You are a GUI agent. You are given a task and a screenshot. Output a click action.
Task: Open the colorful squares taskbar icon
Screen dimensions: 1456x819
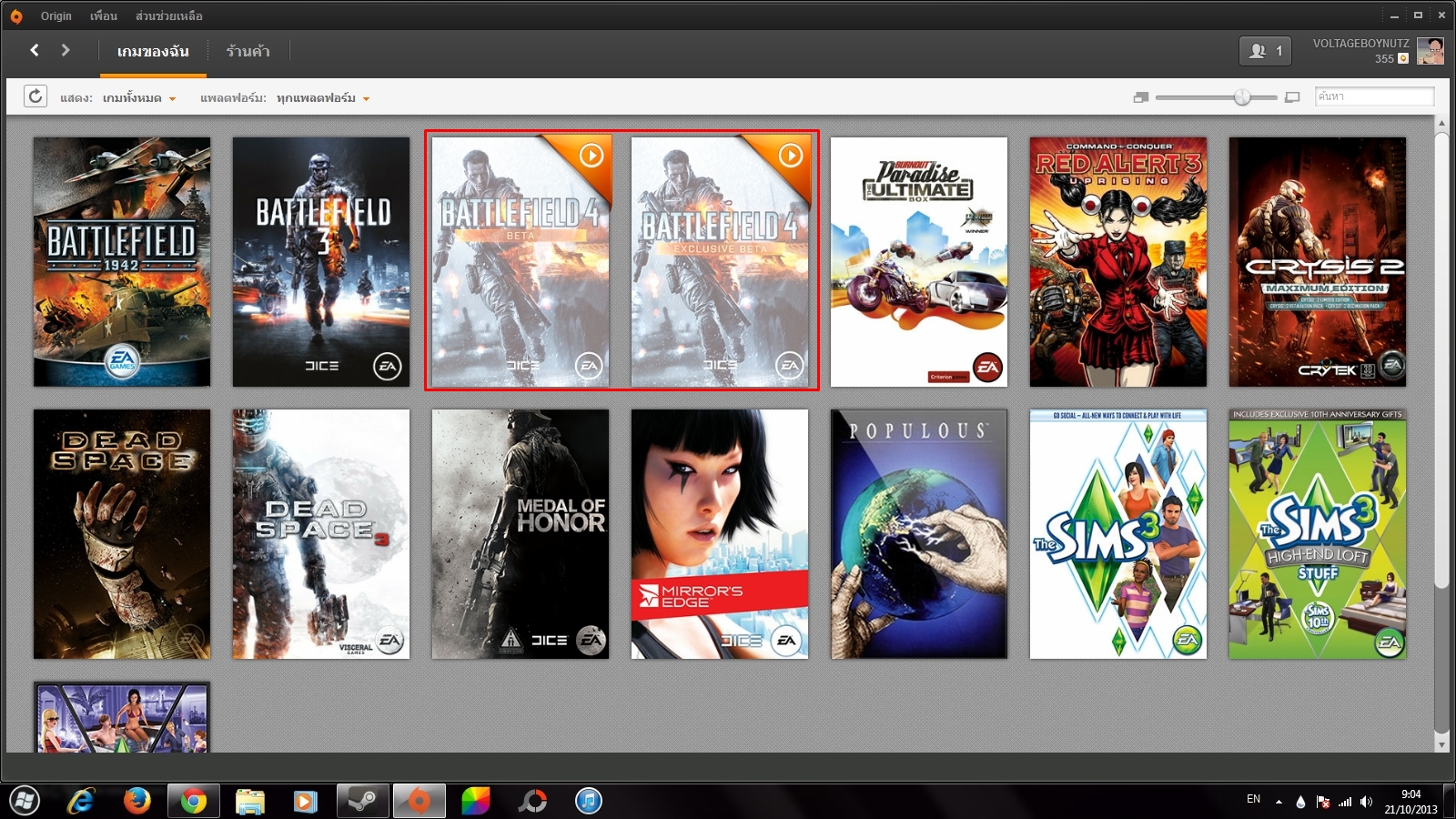[475, 801]
